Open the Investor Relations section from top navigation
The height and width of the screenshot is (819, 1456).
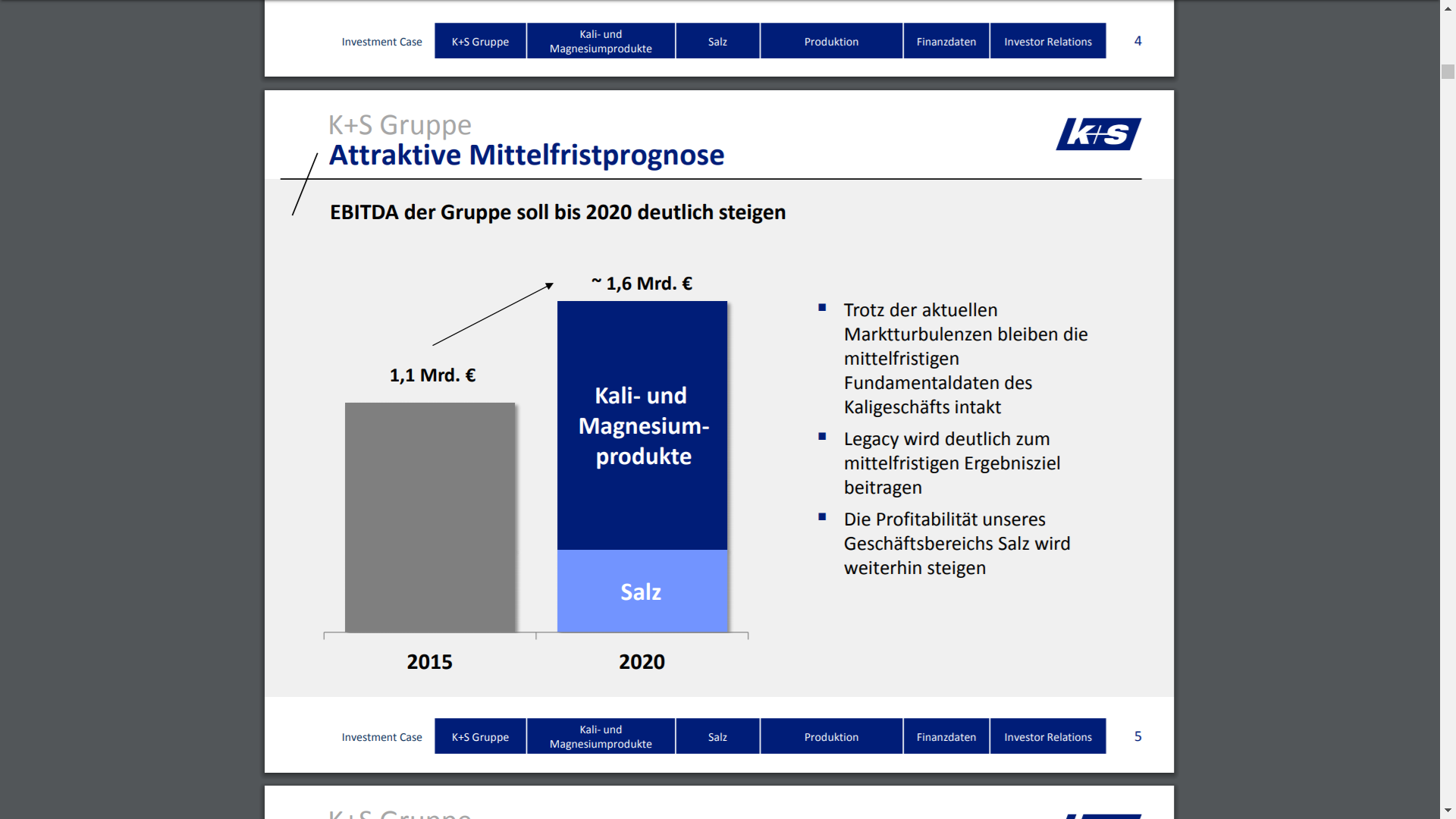pyautogui.click(x=1047, y=41)
